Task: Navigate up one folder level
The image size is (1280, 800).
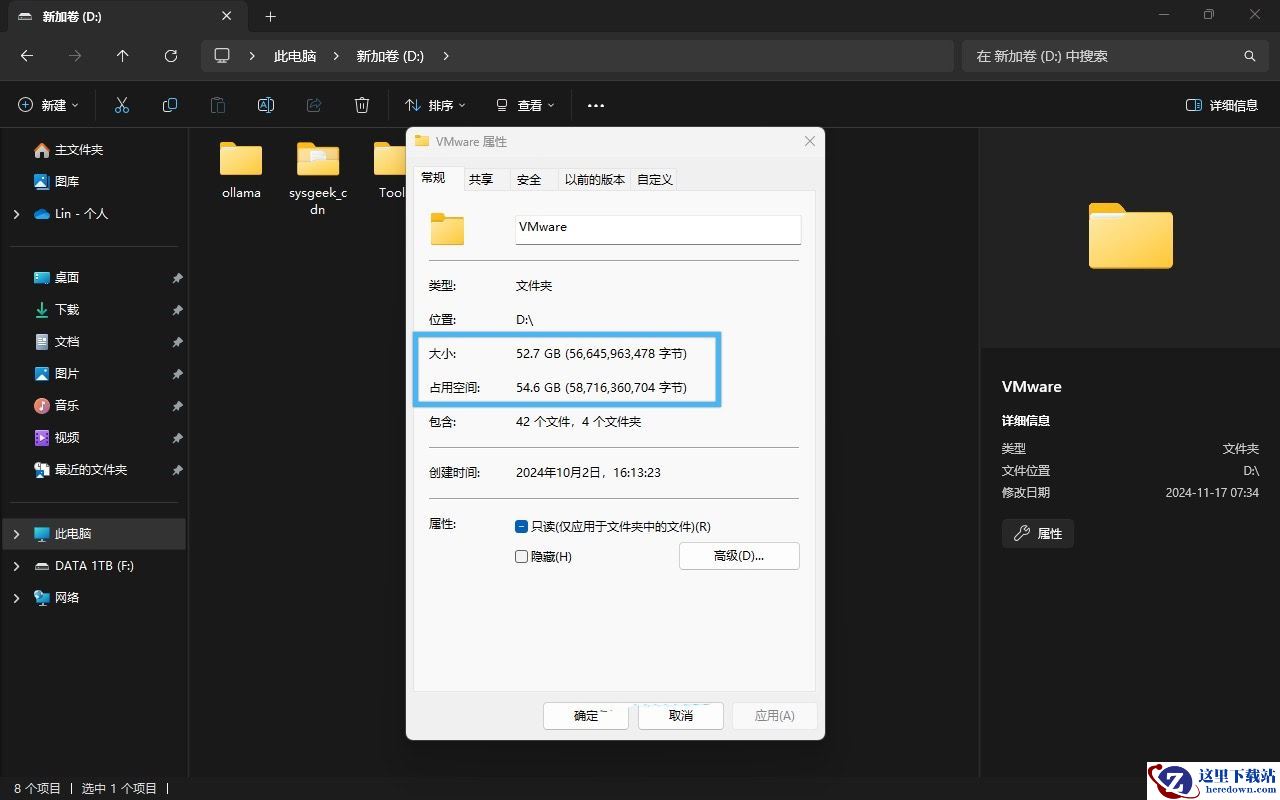Action: (x=123, y=56)
